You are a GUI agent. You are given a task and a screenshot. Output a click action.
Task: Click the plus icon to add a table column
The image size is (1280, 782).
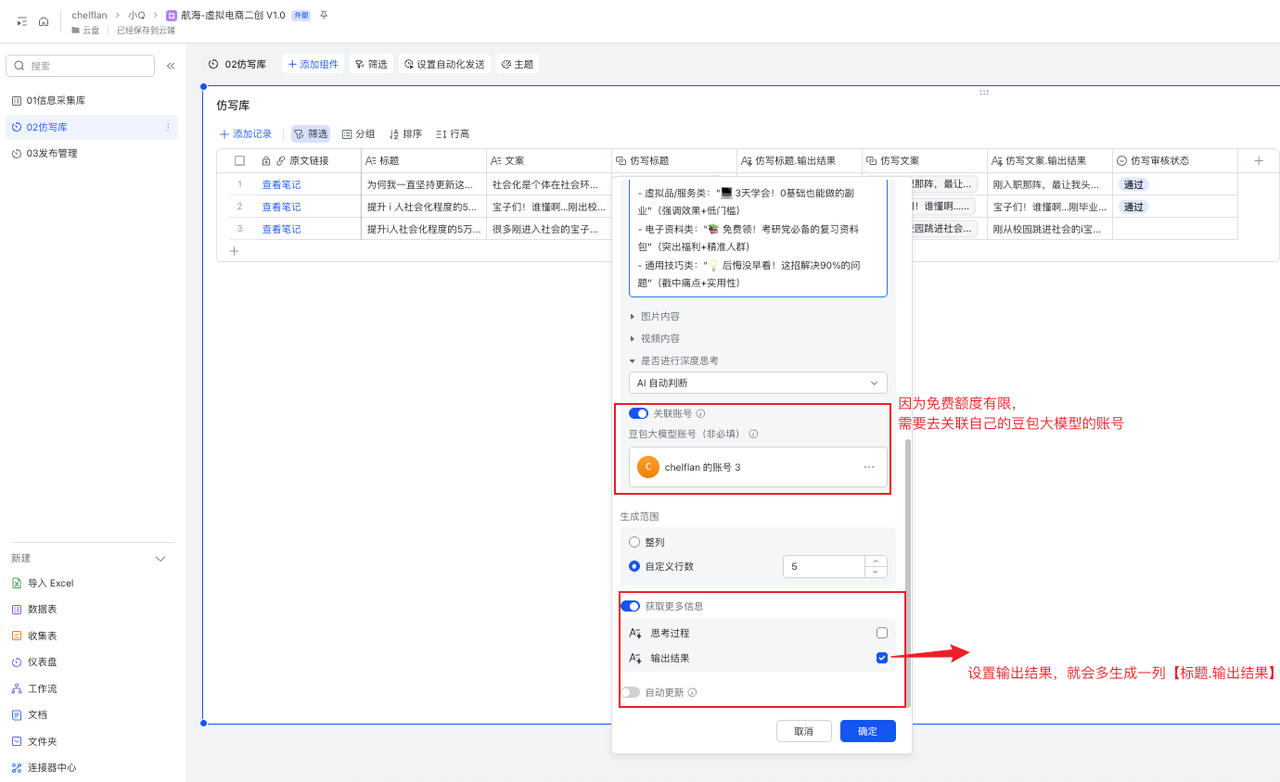click(1259, 160)
